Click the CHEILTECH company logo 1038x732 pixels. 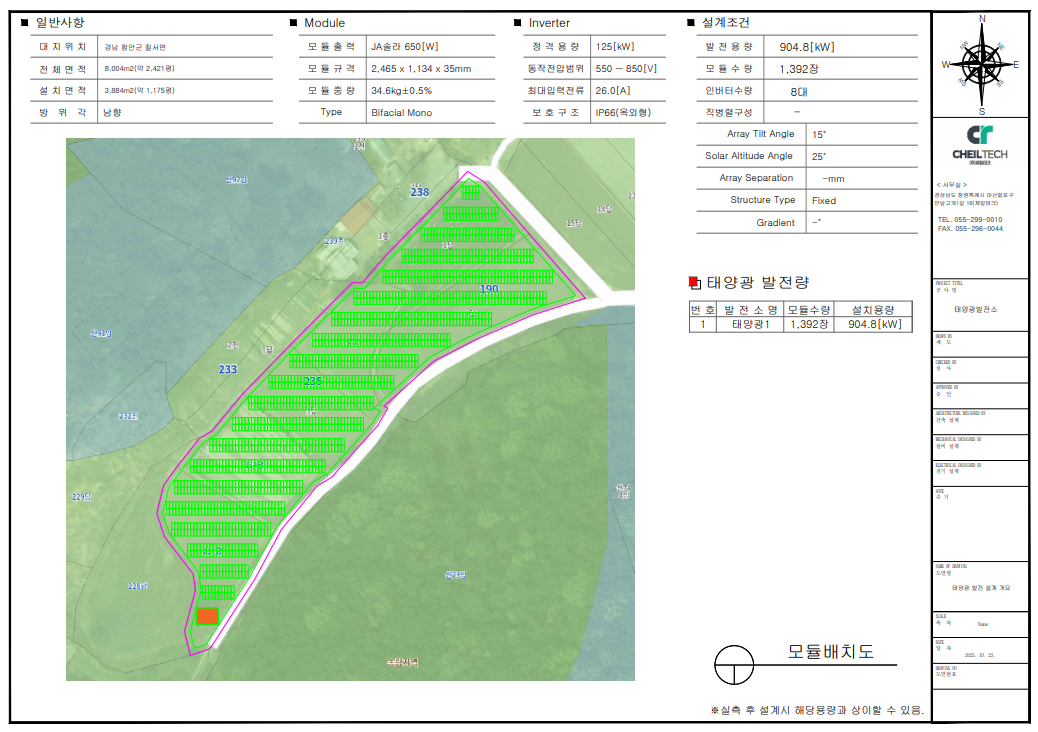pyautogui.click(x=980, y=143)
